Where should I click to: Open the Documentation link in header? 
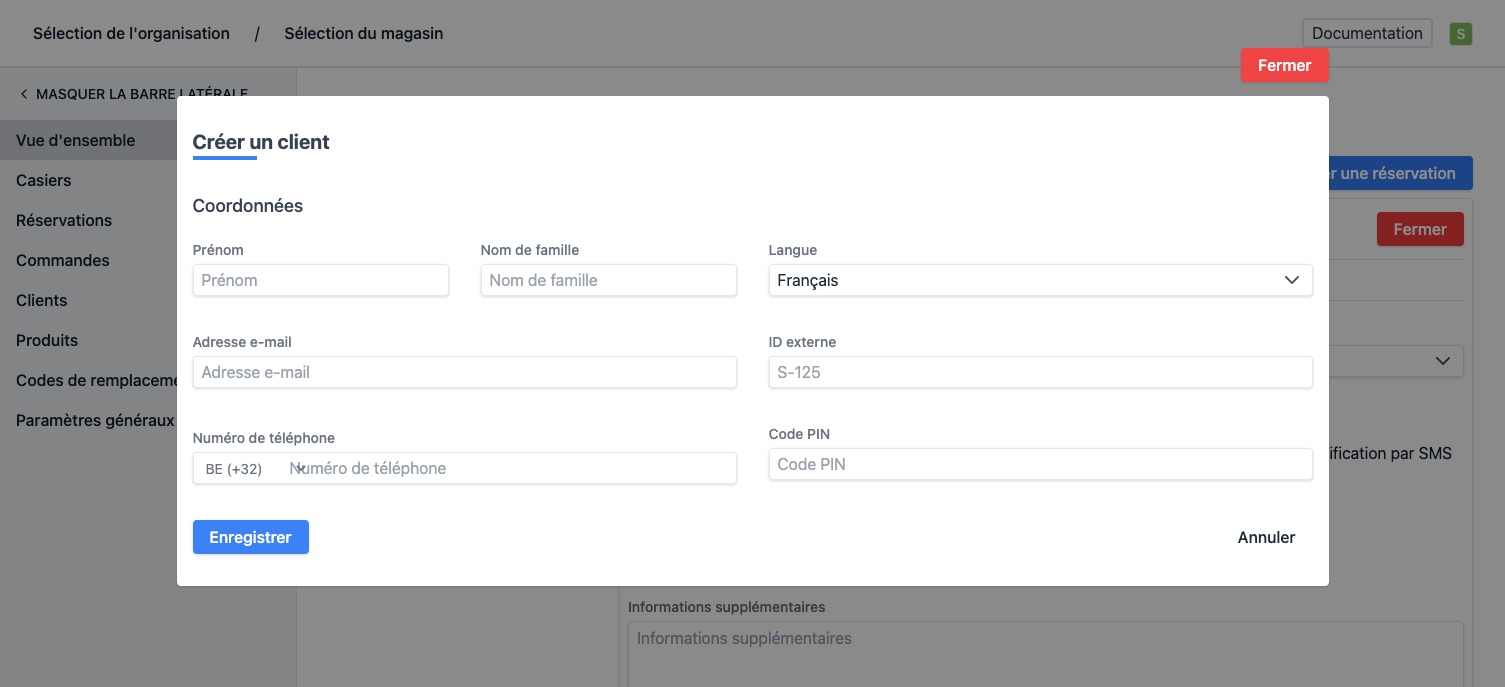point(1366,34)
